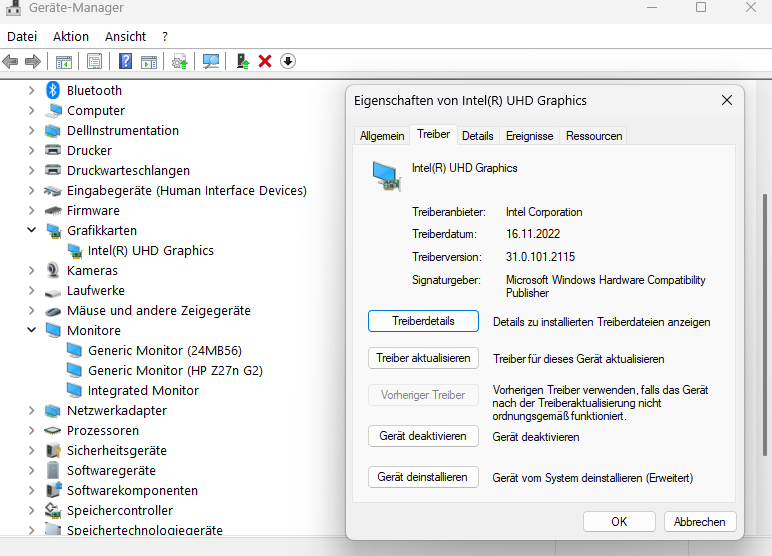This screenshot has width=772, height=556.
Task: Click the Prozessoren chip icon
Action: tap(53, 431)
